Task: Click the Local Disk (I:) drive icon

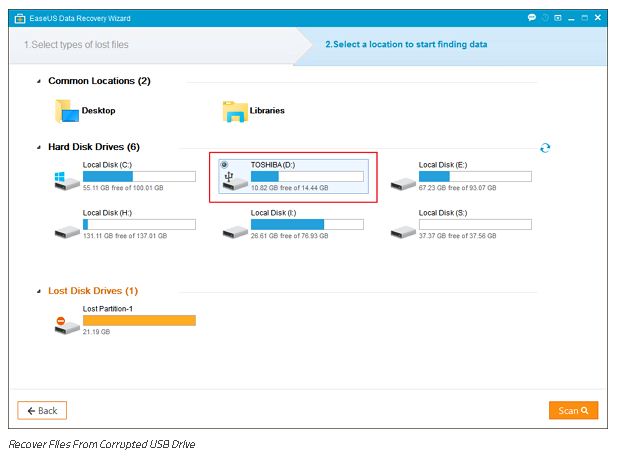Action: coord(235,232)
